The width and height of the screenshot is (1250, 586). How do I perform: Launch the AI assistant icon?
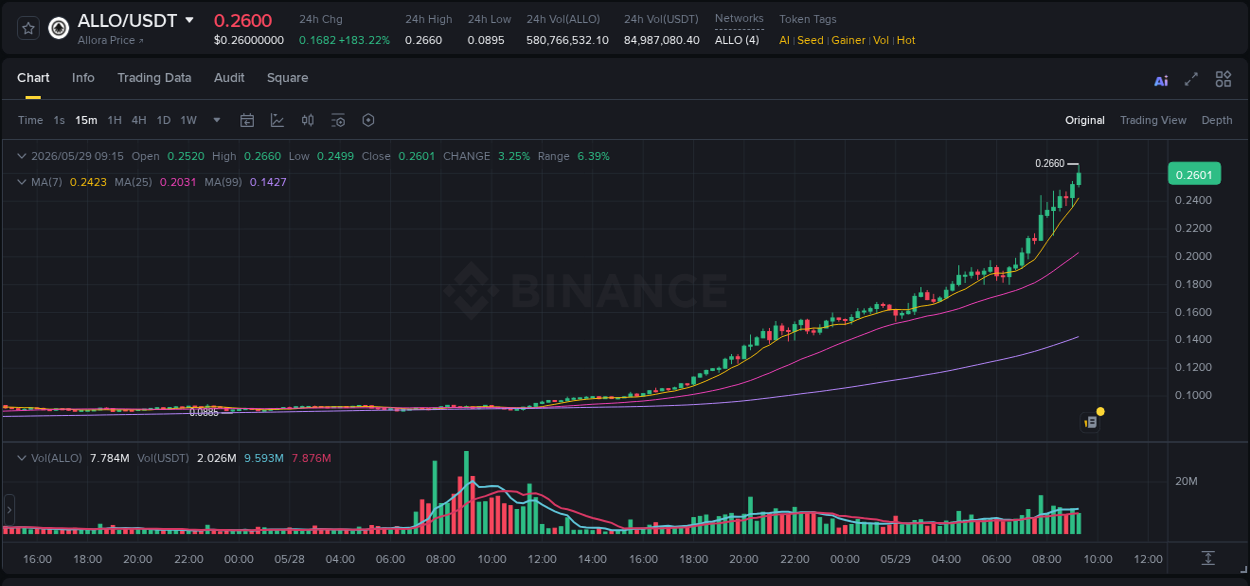point(1161,80)
